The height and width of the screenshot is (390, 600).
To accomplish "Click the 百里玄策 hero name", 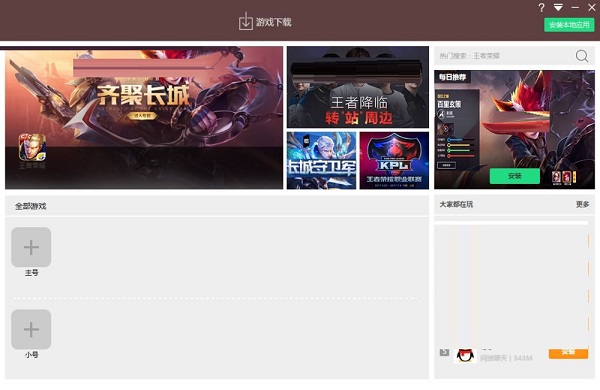I will click(449, 104).
